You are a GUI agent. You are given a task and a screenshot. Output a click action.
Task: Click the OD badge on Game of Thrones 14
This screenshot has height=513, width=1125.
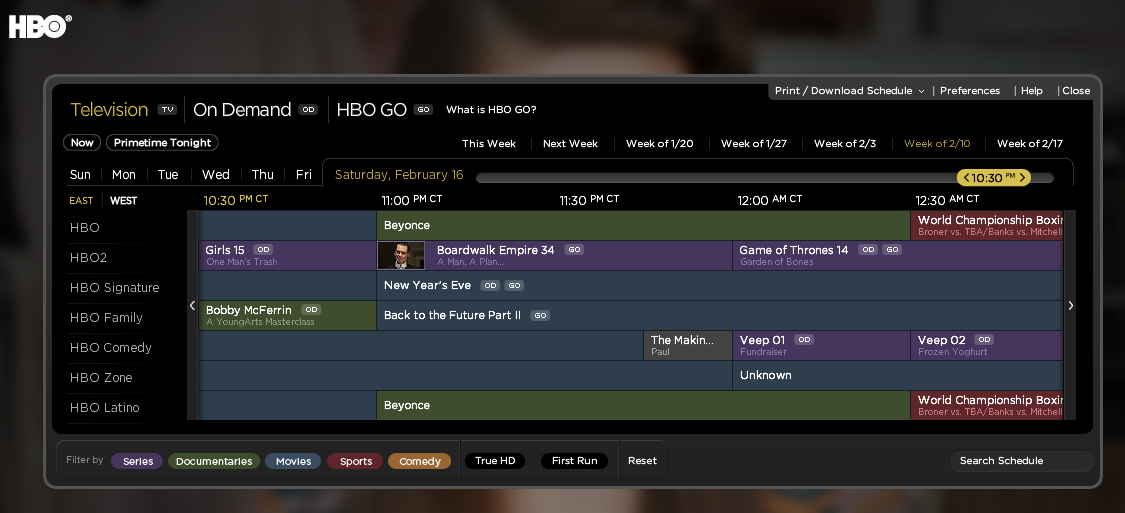pyautogui.click(x=868, y=250)
